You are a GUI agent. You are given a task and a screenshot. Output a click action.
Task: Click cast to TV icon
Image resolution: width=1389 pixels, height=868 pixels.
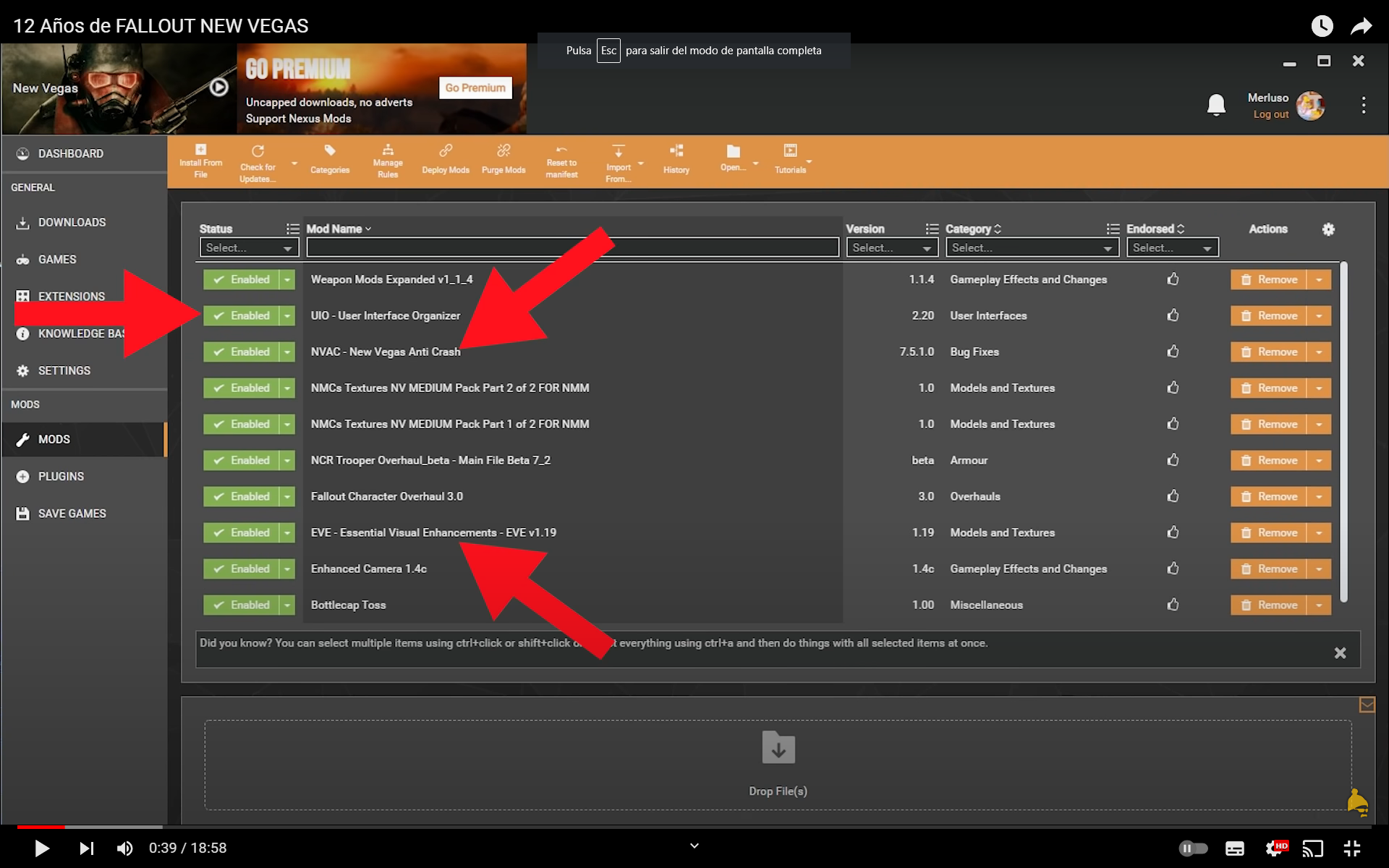pyautogui.click(x=1313, y=848)
